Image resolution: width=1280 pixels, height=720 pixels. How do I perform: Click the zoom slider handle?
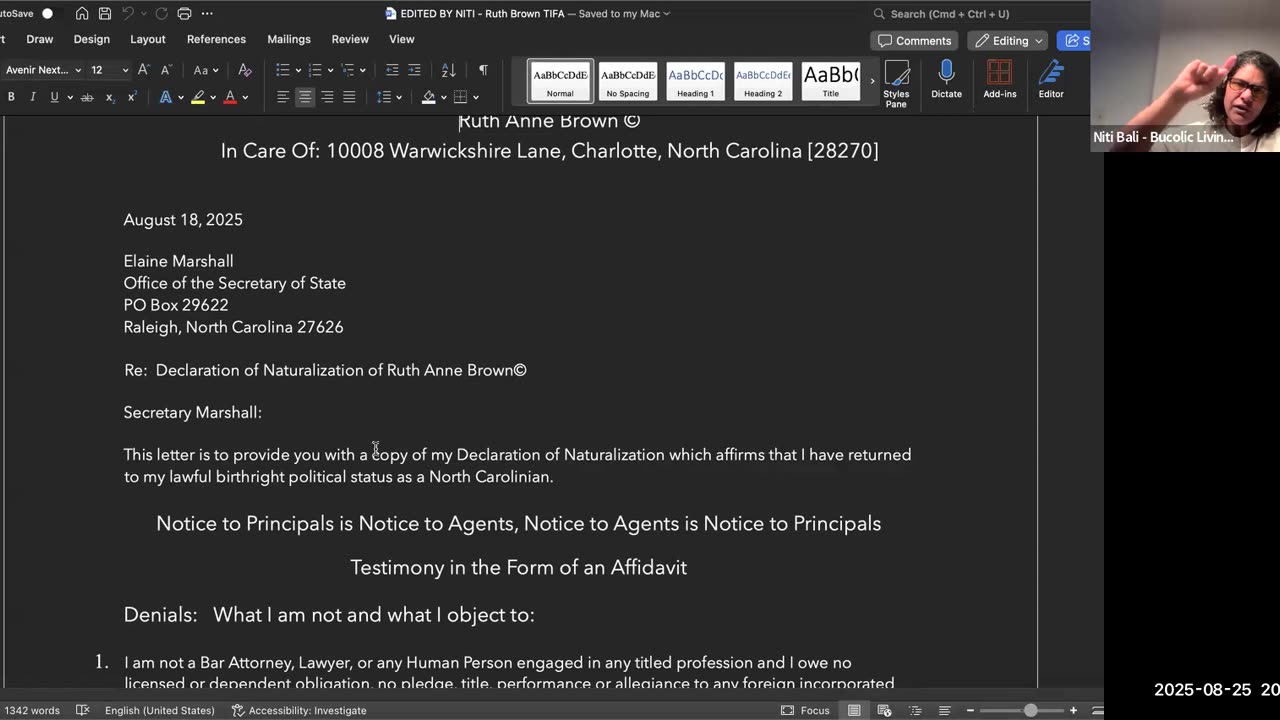pos(1030,710)
